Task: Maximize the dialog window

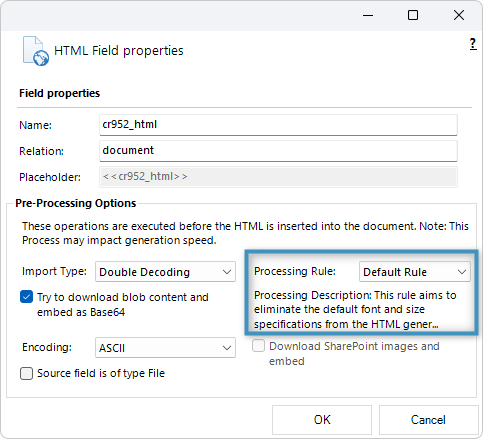Action: click(413, 15)
